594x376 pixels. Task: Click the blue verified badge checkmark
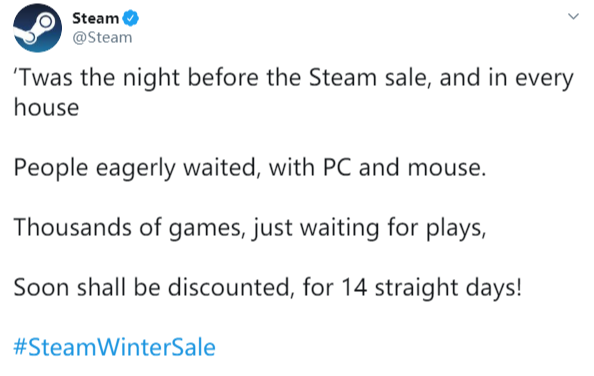coord(131,18)
